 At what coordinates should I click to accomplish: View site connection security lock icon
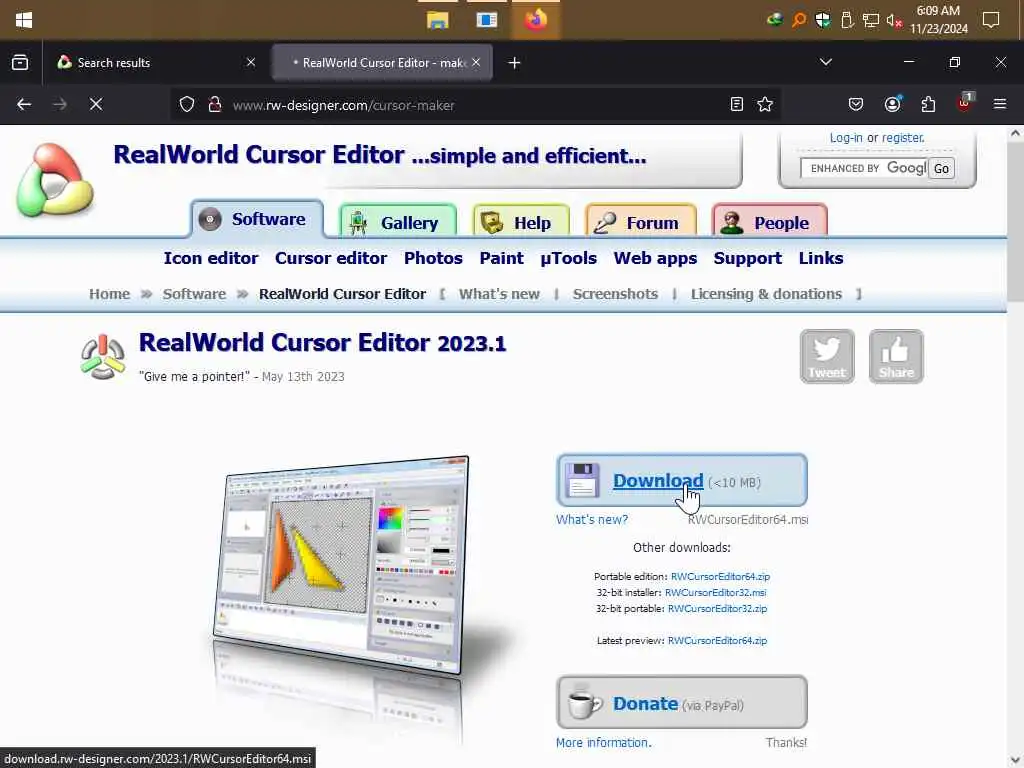pos(214,104)
